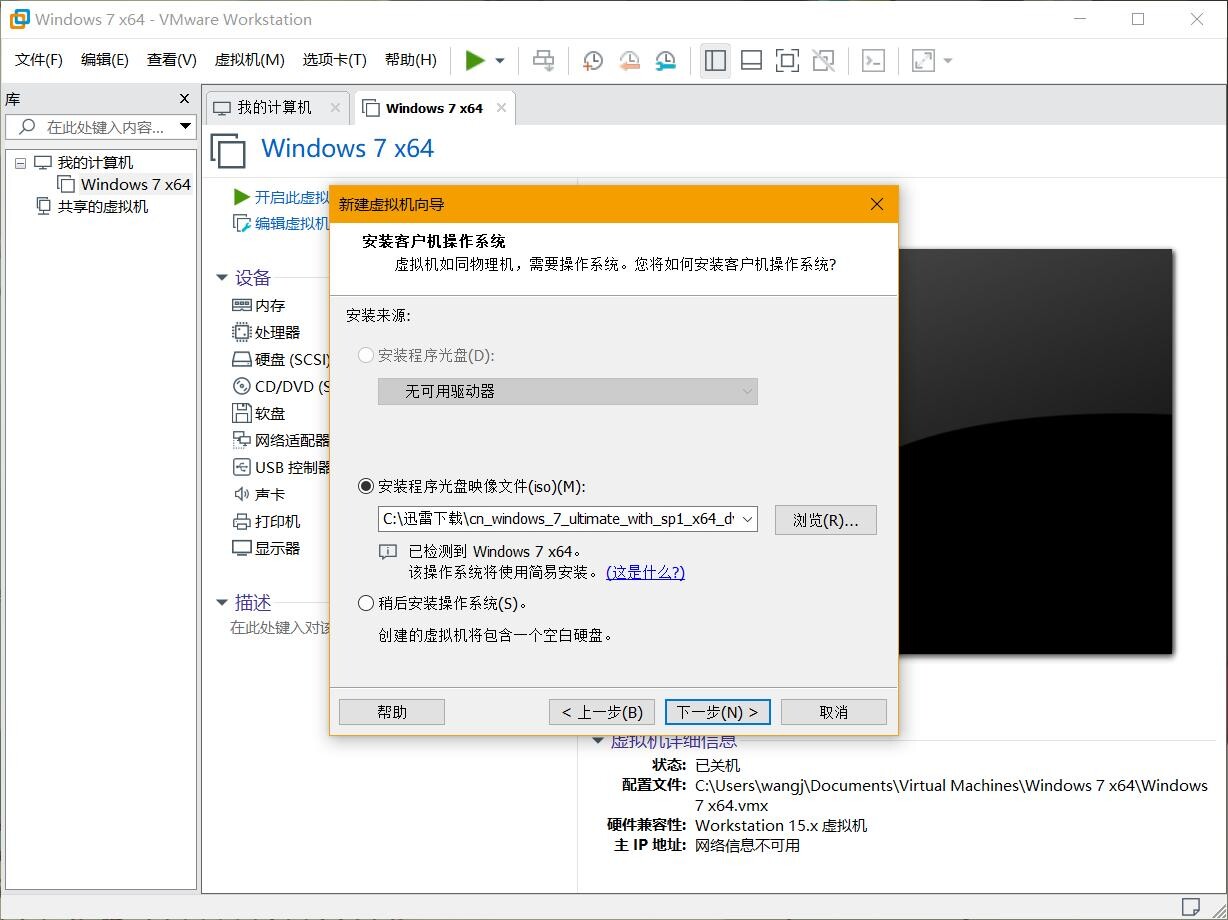This screenshot has height=920, width=1228.
Task: Click the 显示器 display device icon
Action: click(x=242, y=548)
